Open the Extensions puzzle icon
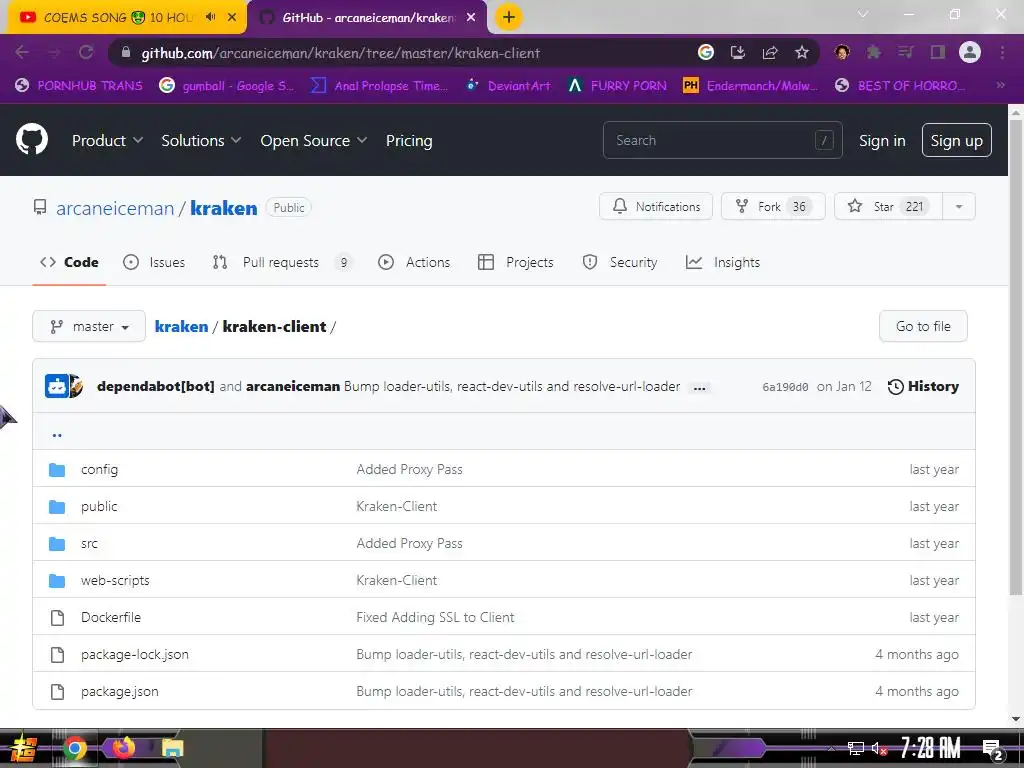Viewport: 1024px width, 768px height. point(874,52)
